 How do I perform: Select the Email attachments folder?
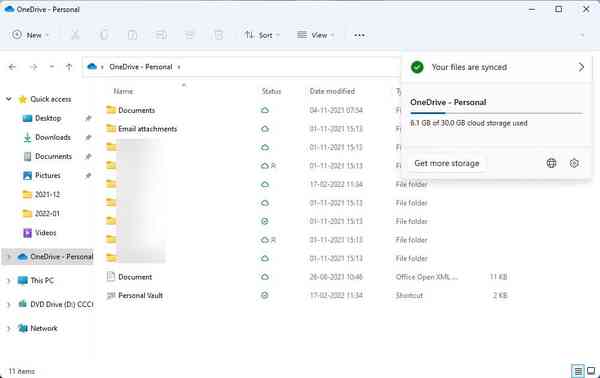tap(148, 129)
